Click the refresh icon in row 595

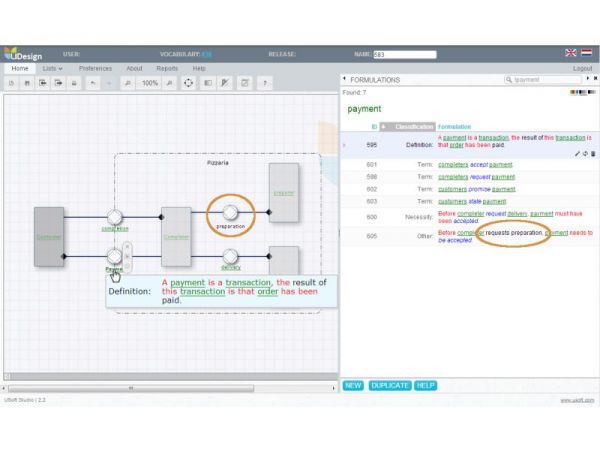585,154
